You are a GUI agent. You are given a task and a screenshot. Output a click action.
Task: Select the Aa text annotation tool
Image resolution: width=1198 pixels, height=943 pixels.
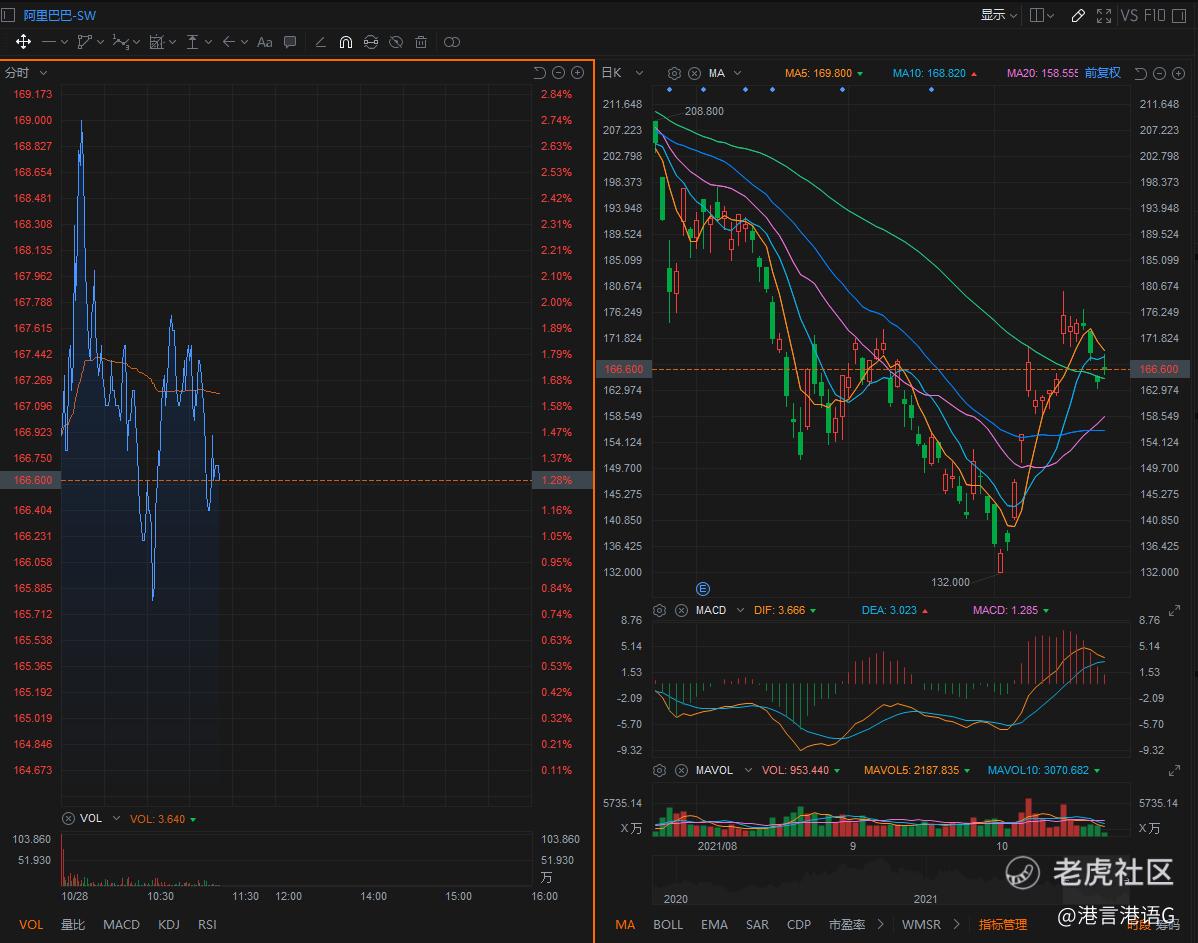[264, 42]
